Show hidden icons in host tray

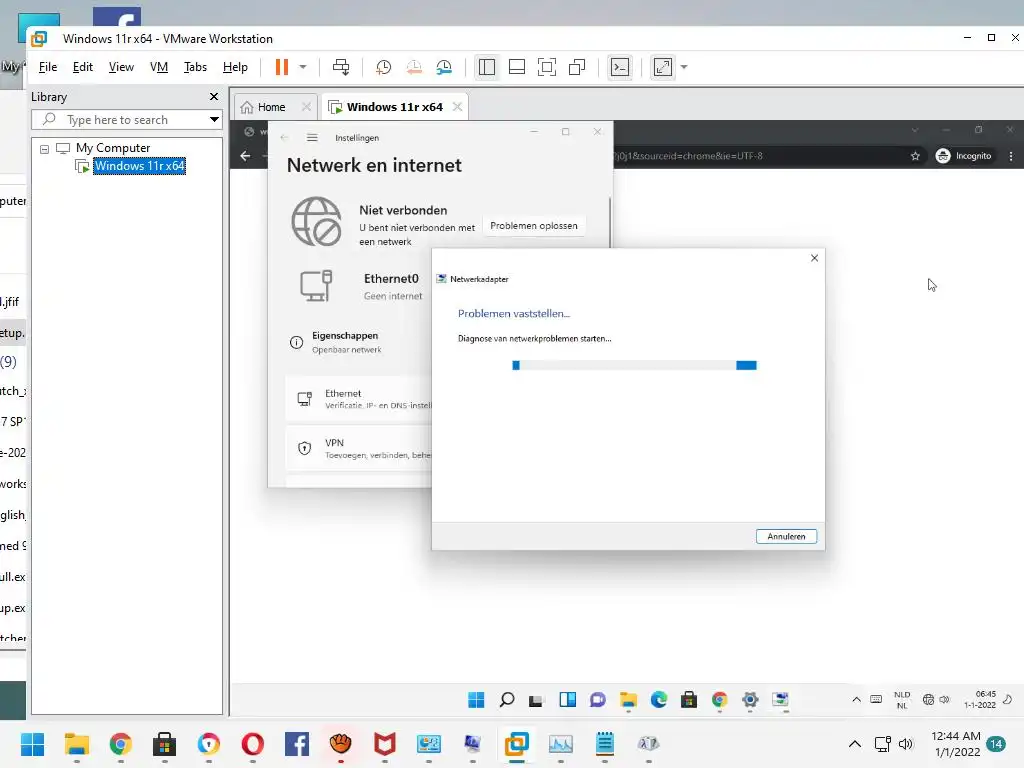(854, 744)
